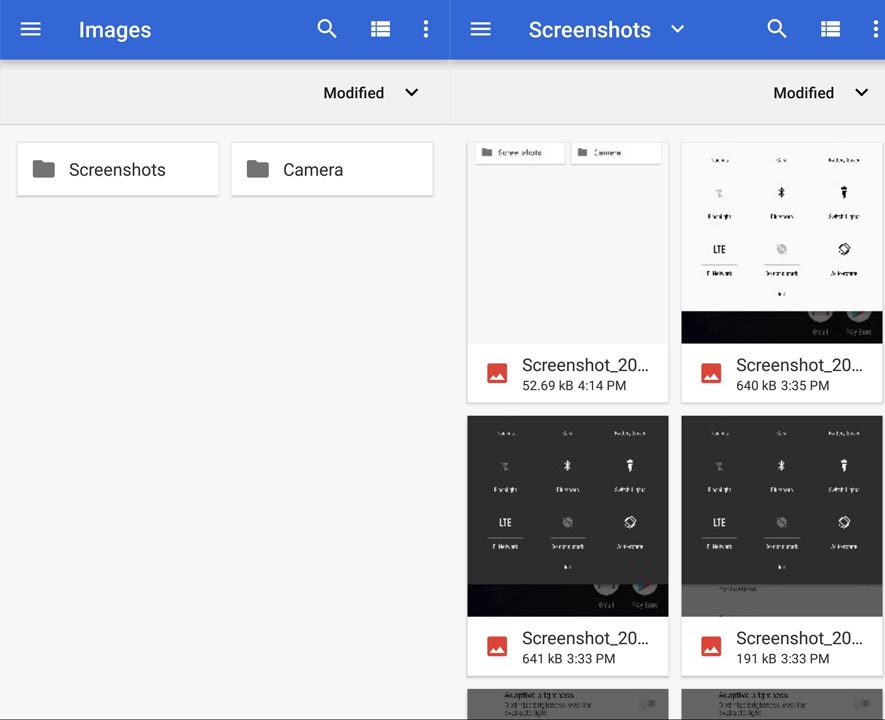Click the "640 kB 3:35 PM" details
Screen dimensions: 885x720
783,386
